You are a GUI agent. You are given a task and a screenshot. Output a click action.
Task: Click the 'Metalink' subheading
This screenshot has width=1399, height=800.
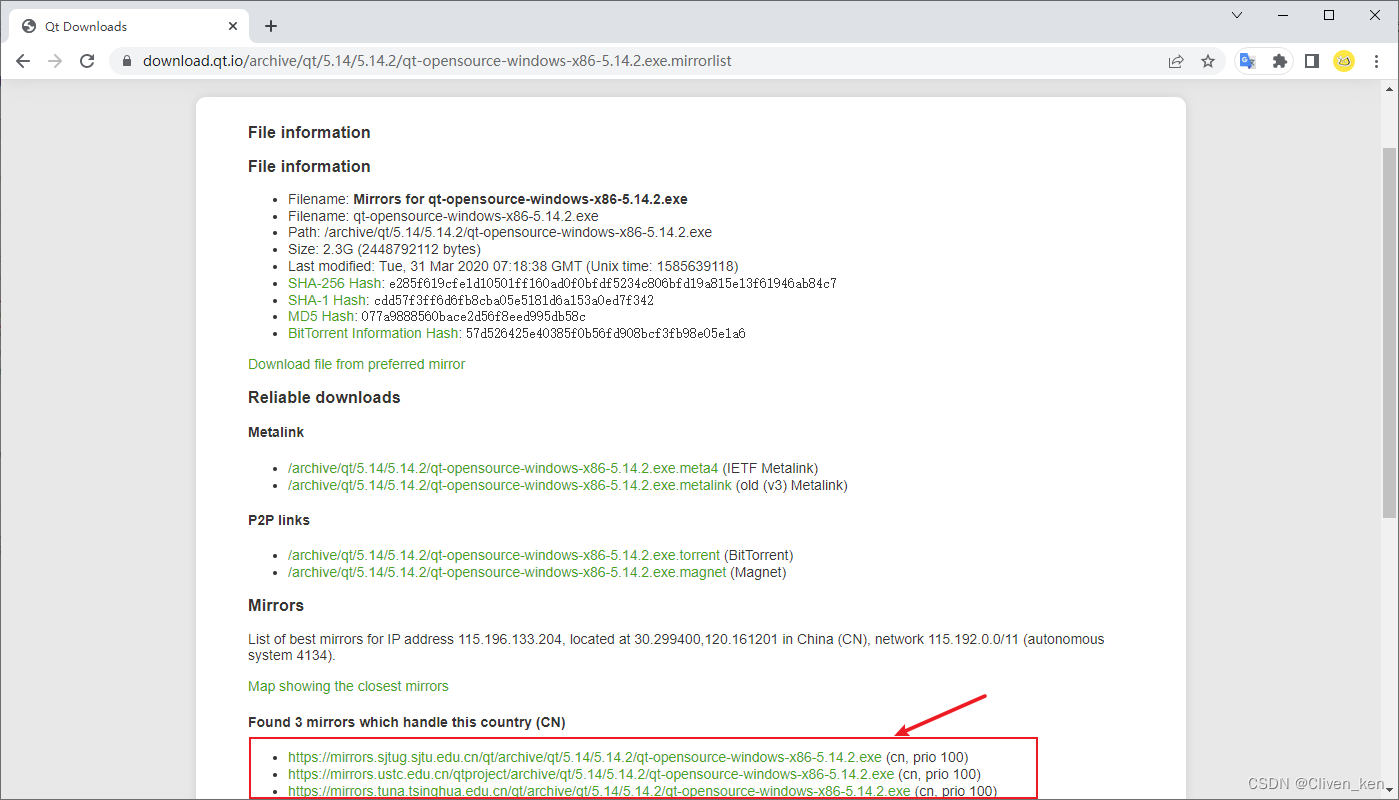pos(276,432)
